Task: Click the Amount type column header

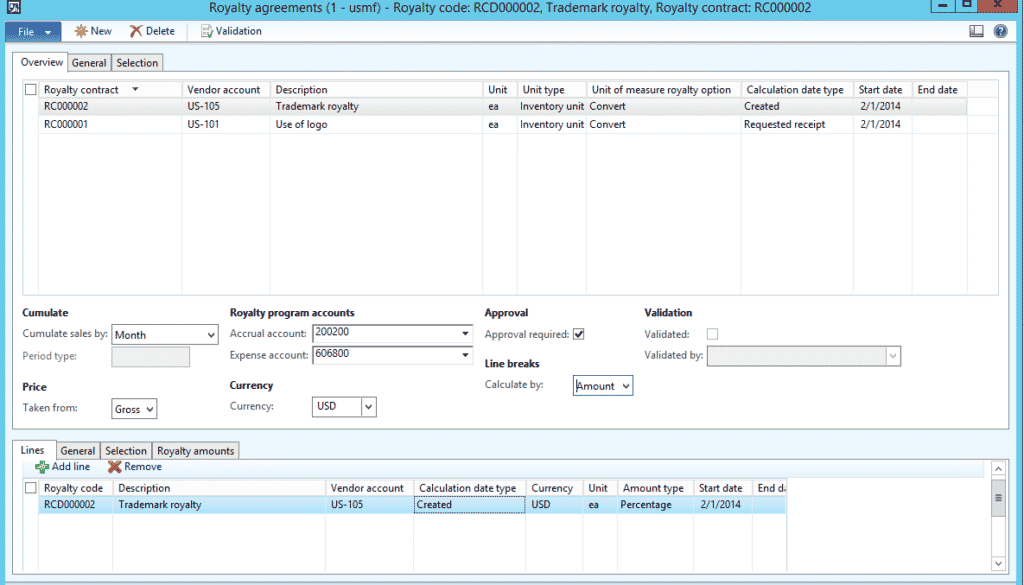Action: tap(655, 488)
